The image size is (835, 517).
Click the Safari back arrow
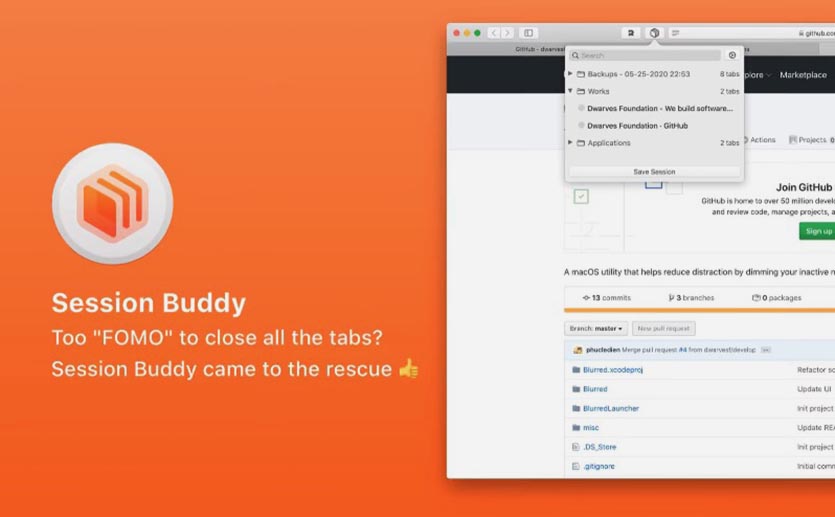(x=494, y=33)
